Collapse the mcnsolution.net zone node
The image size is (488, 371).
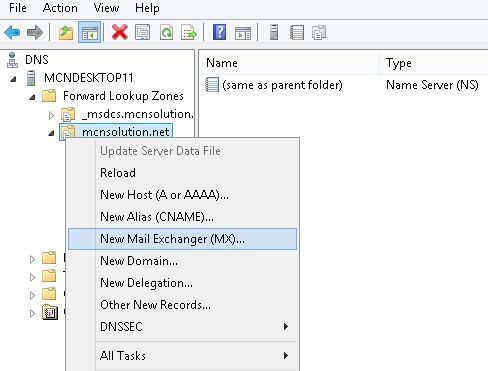[x=51, y=133]
